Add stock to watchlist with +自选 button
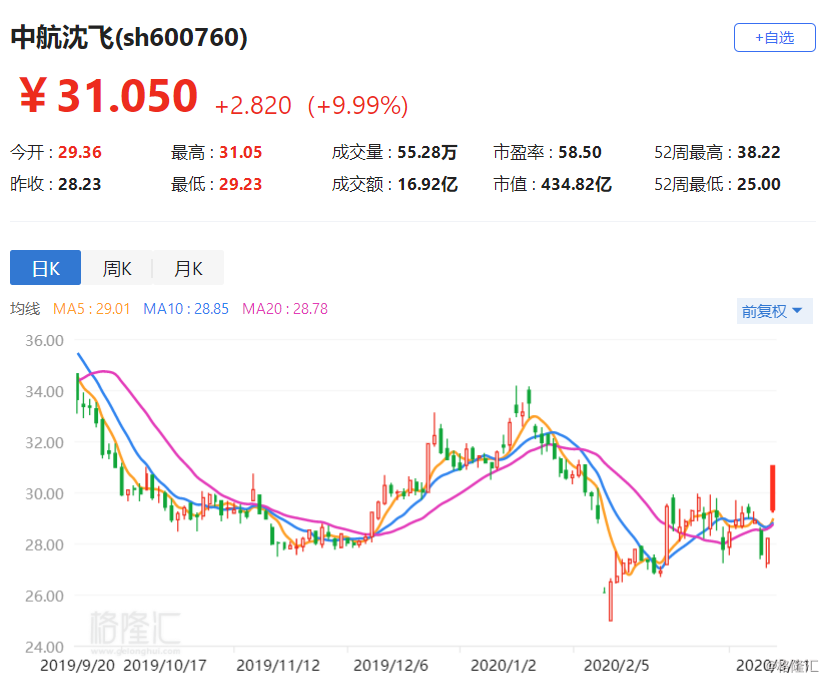This screenshot has width=826, height=680. coord(774,37)
